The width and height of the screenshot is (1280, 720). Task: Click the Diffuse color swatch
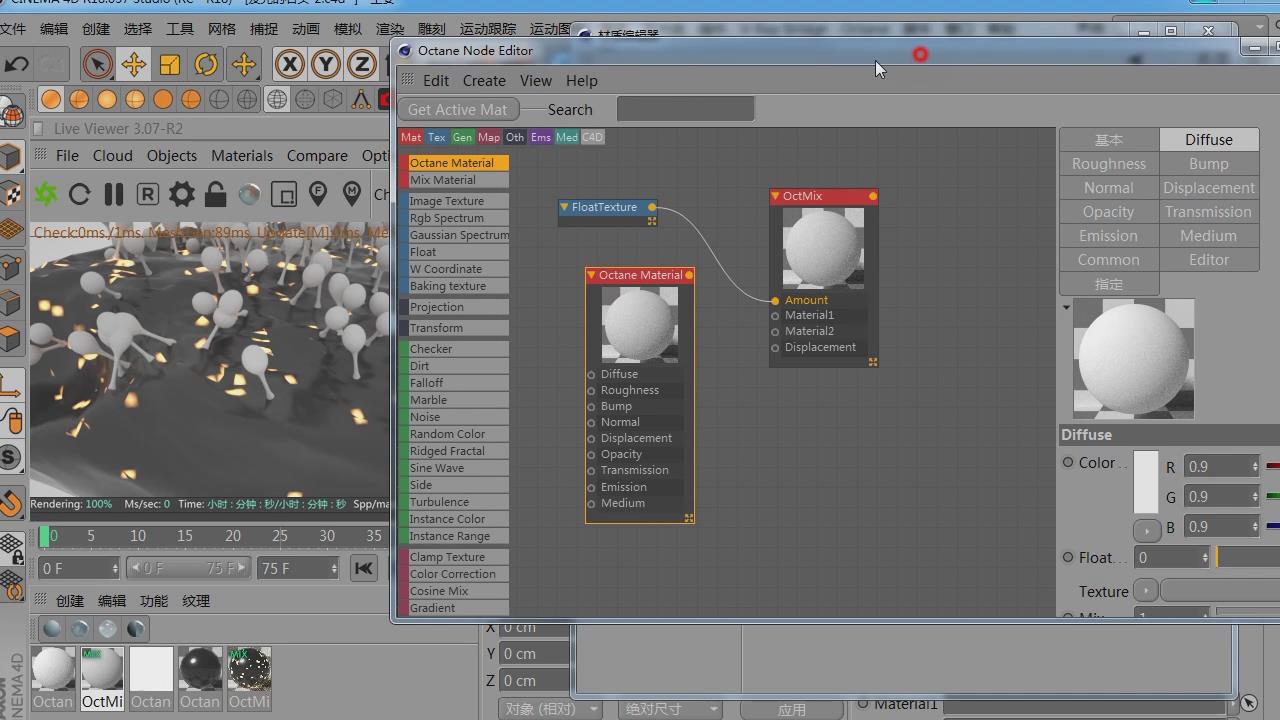click(1145, 483)
